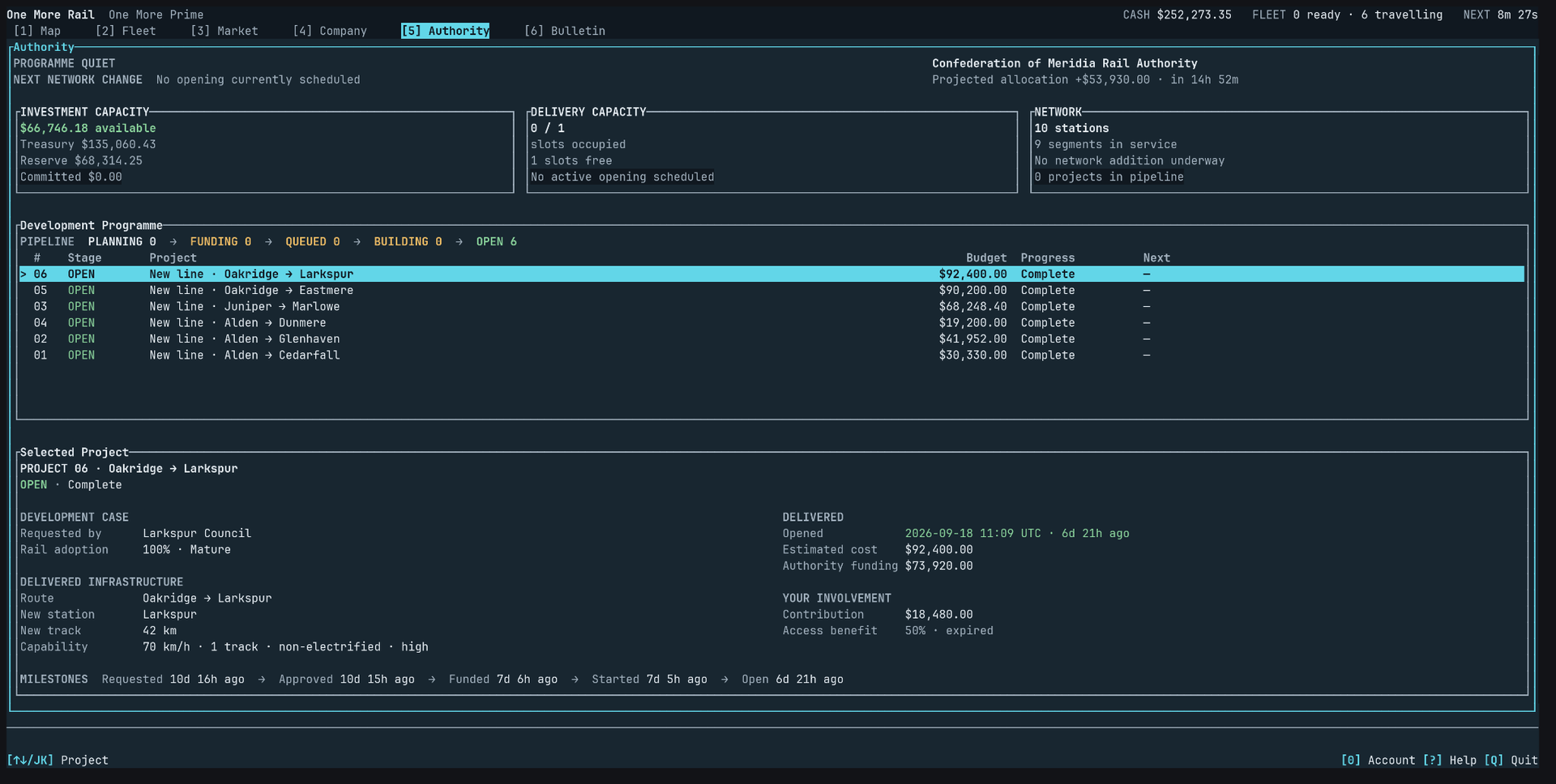The width and height of the screenshot is (1556, 784).
Task: Switch to the Fleet tab
Action: (x=126, y=31)
